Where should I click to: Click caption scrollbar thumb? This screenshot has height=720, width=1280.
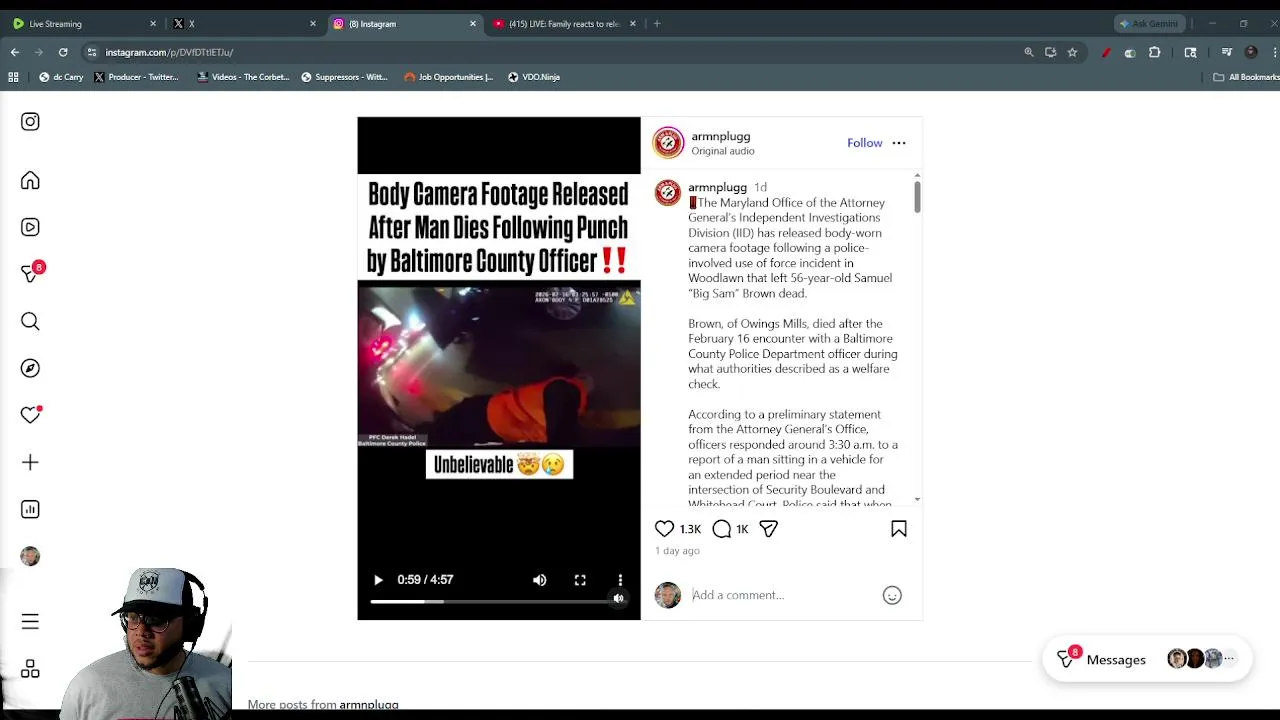tap(917, 197)
